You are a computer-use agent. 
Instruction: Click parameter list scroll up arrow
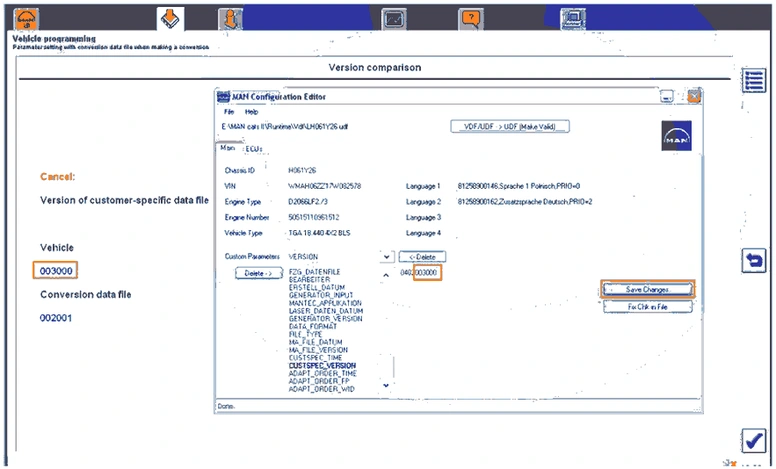(386, 275)
